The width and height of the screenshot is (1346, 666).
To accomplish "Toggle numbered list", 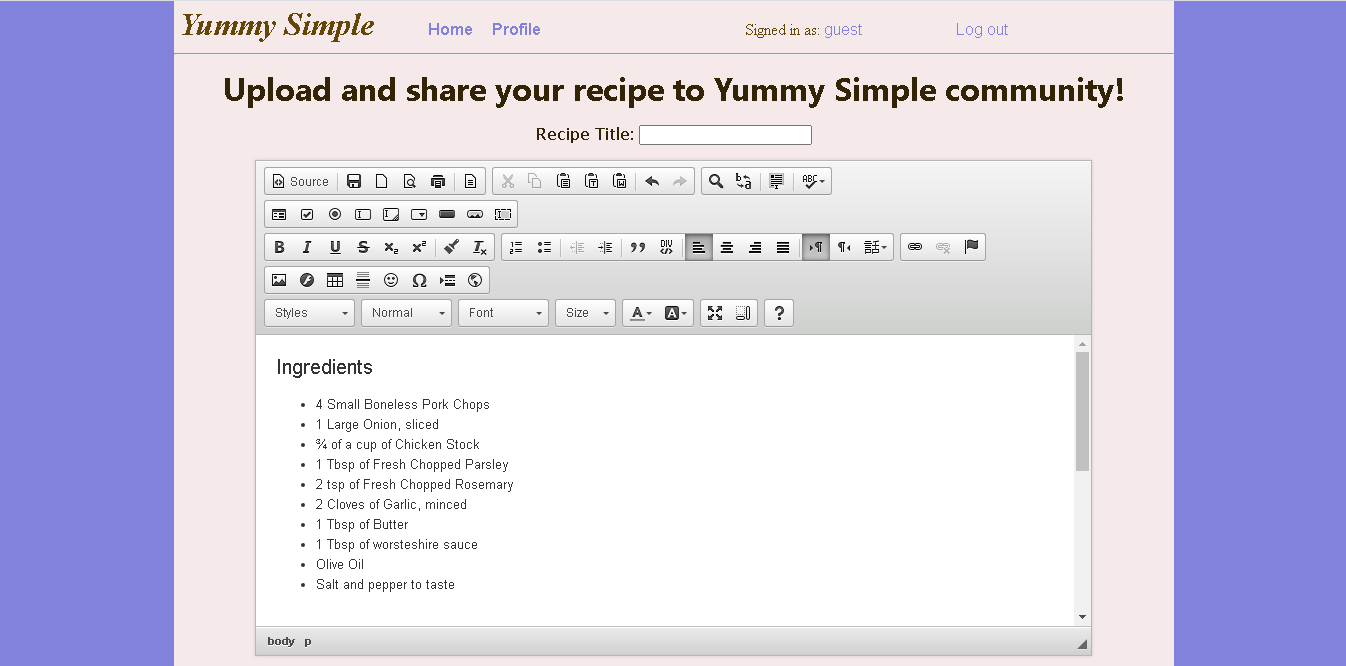I will (516, 247).
